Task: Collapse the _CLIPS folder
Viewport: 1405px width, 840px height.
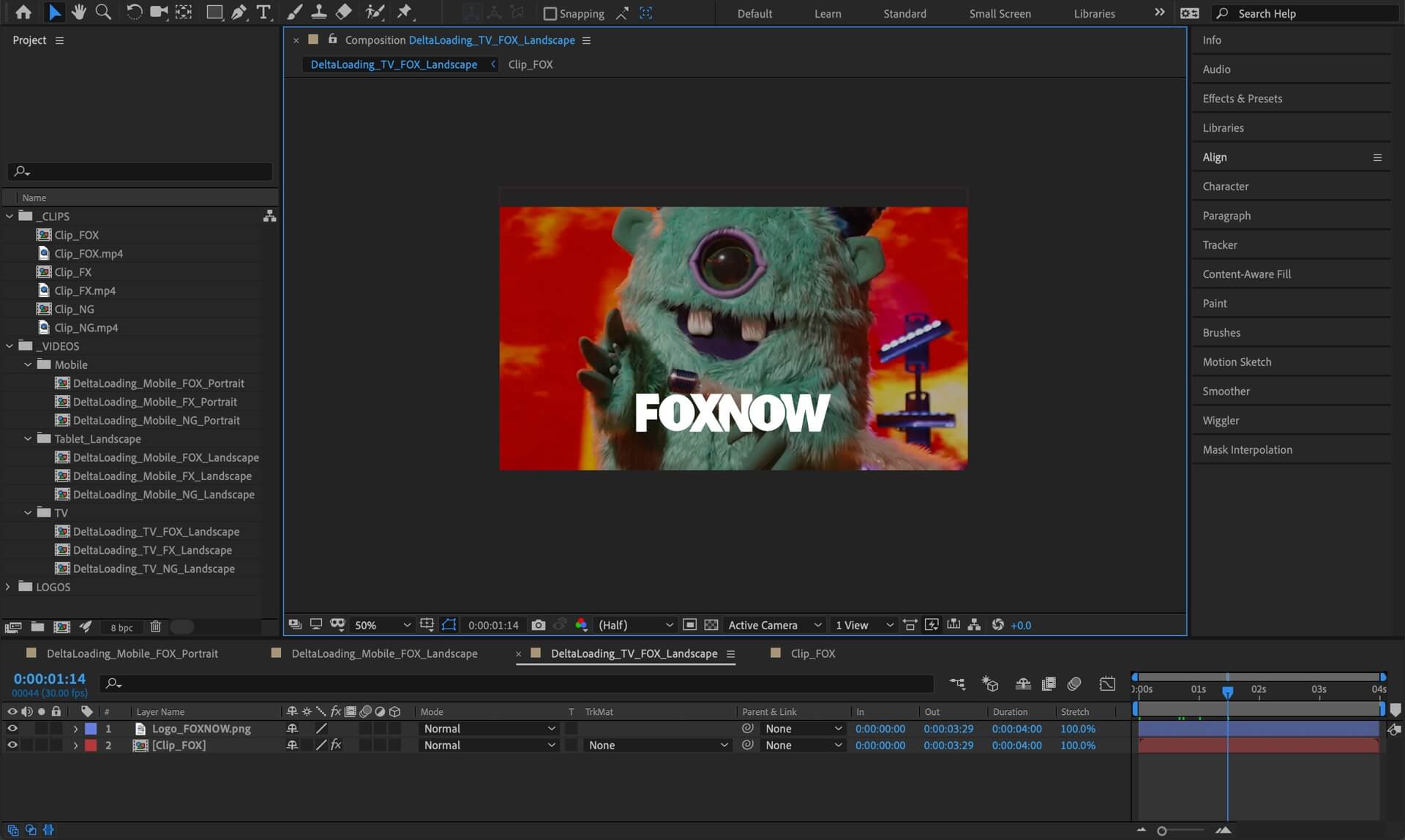Action: click(x=10, y=217)
